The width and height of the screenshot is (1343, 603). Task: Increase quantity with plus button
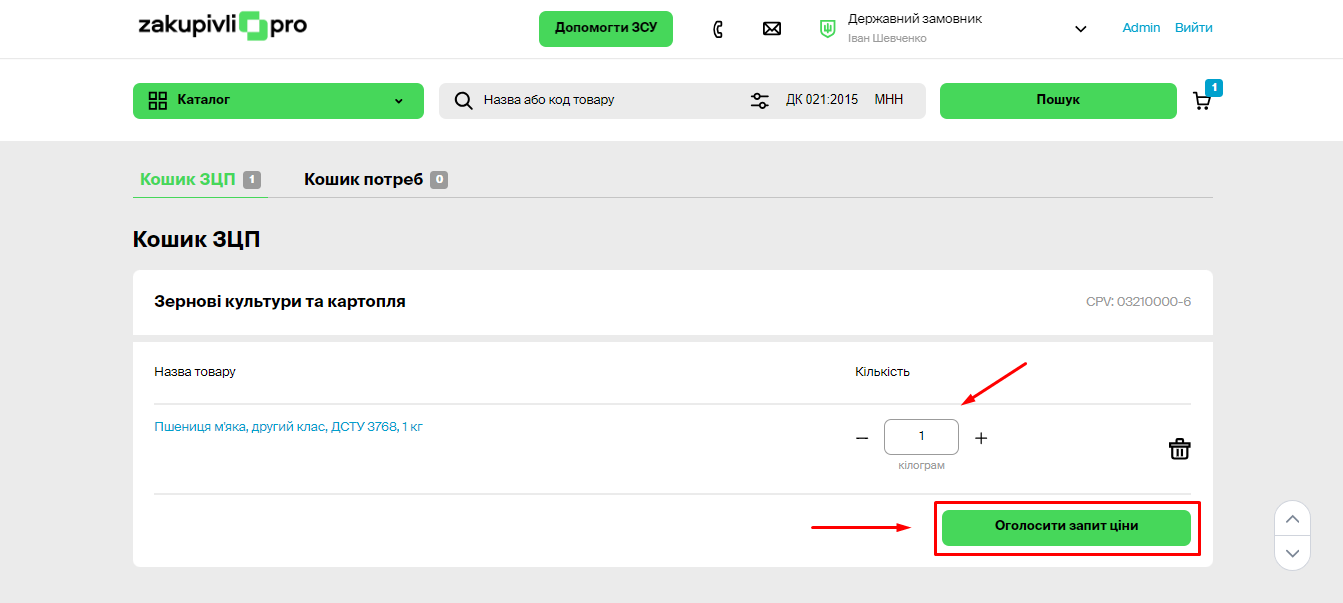981,438
